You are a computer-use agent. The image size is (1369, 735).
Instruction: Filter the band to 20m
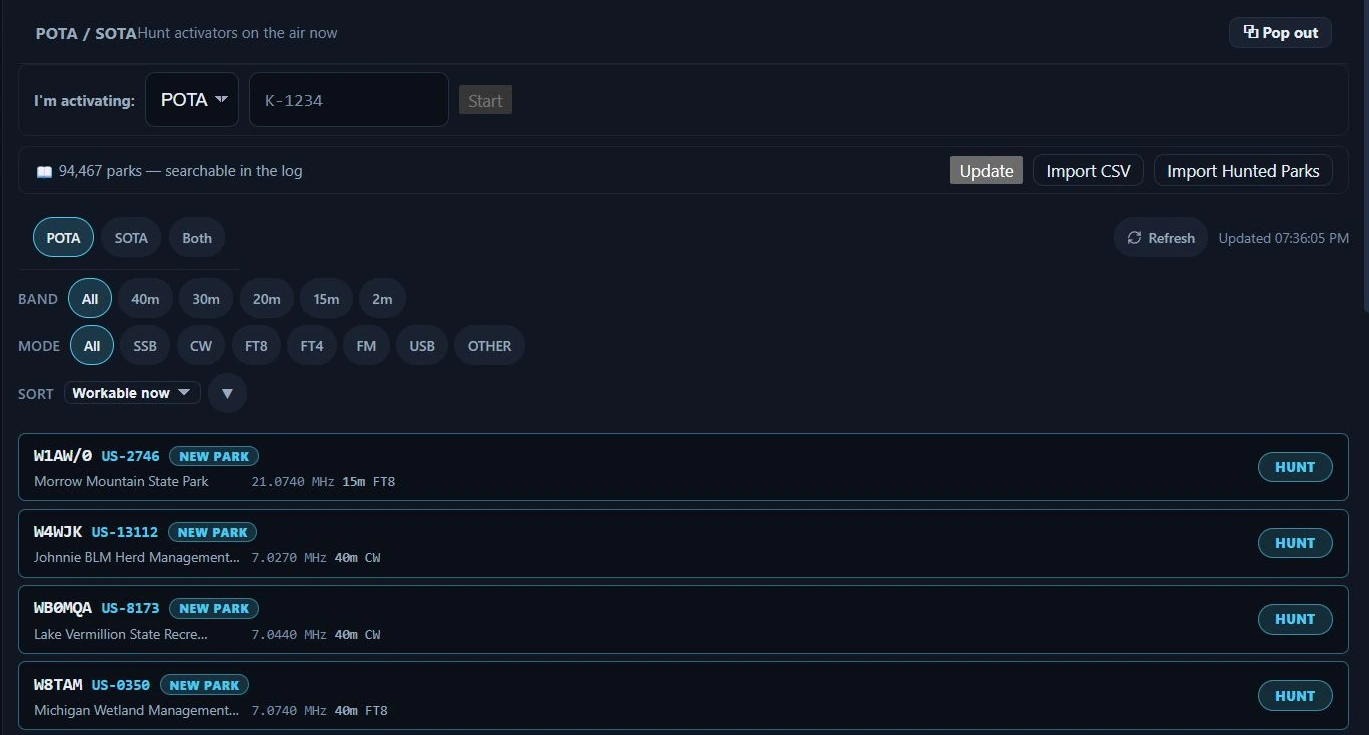click(x=267, y=299)
